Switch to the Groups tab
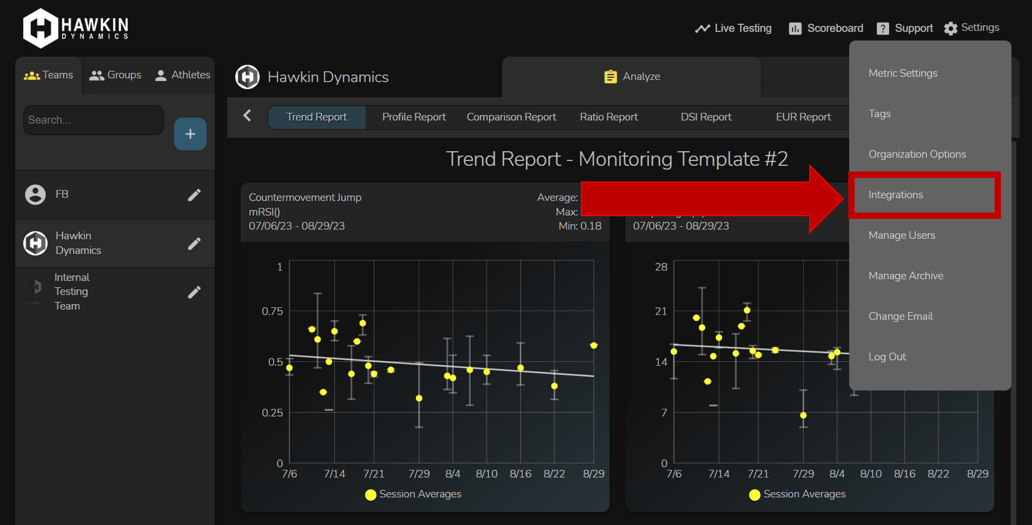 tap(115, 75)
